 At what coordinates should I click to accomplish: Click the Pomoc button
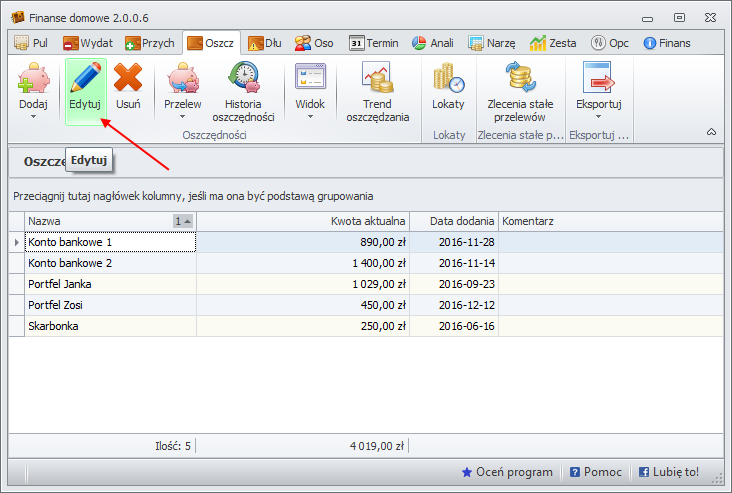[596, 472]
